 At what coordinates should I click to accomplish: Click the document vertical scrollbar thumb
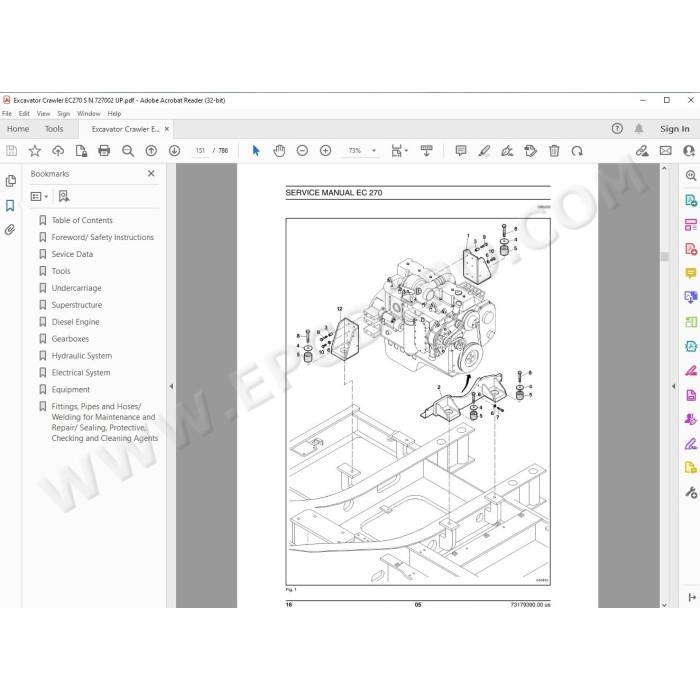click(664, 256)
